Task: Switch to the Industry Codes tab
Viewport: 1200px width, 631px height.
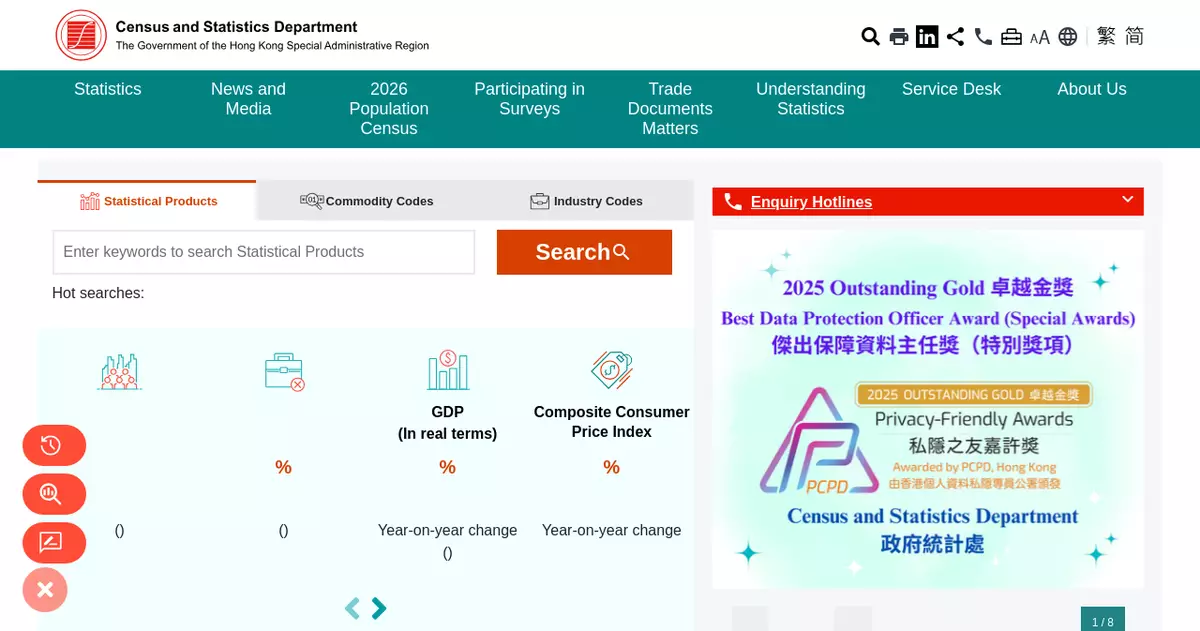Action: [x=586, y=201]
